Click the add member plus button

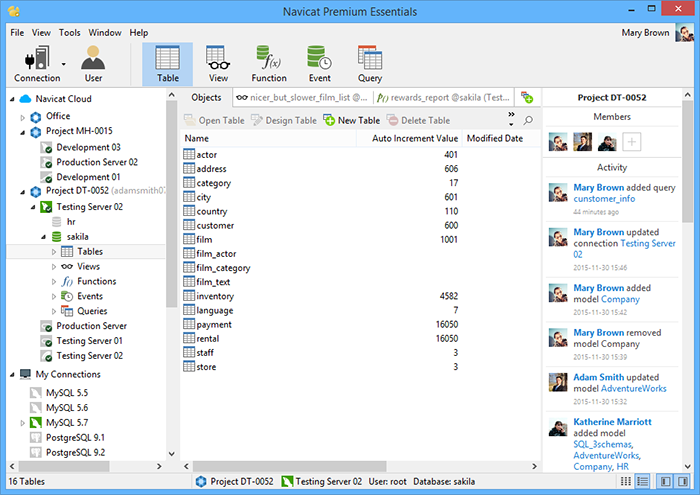631,142
